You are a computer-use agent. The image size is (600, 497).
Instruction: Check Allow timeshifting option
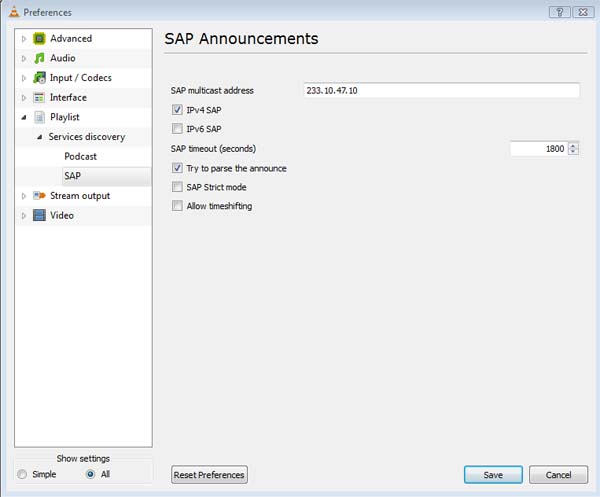[x=177, y=206]
